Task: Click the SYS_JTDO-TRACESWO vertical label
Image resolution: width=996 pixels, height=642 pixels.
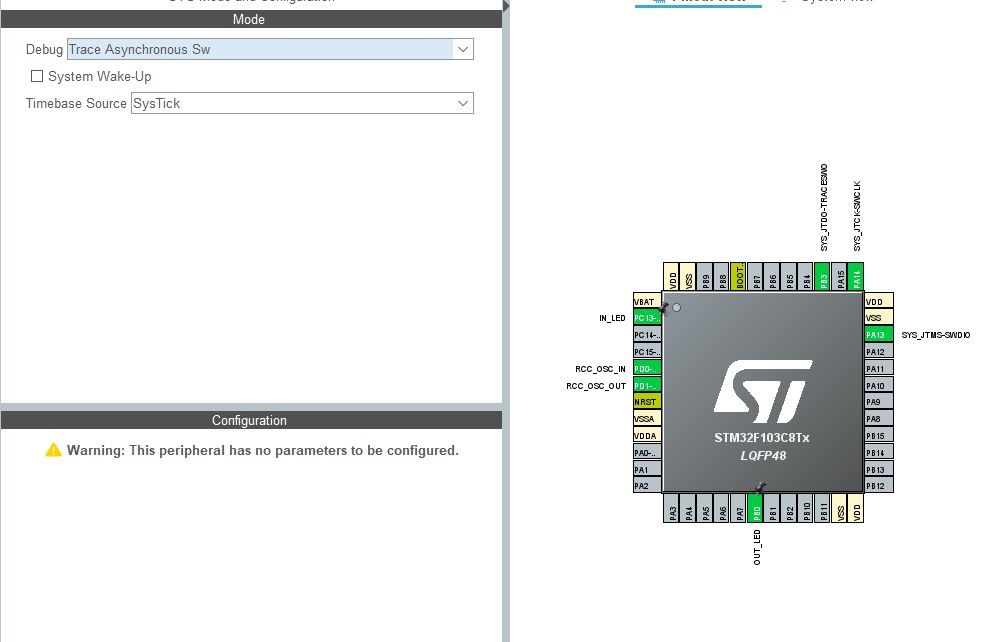Action: click(824, 208)
